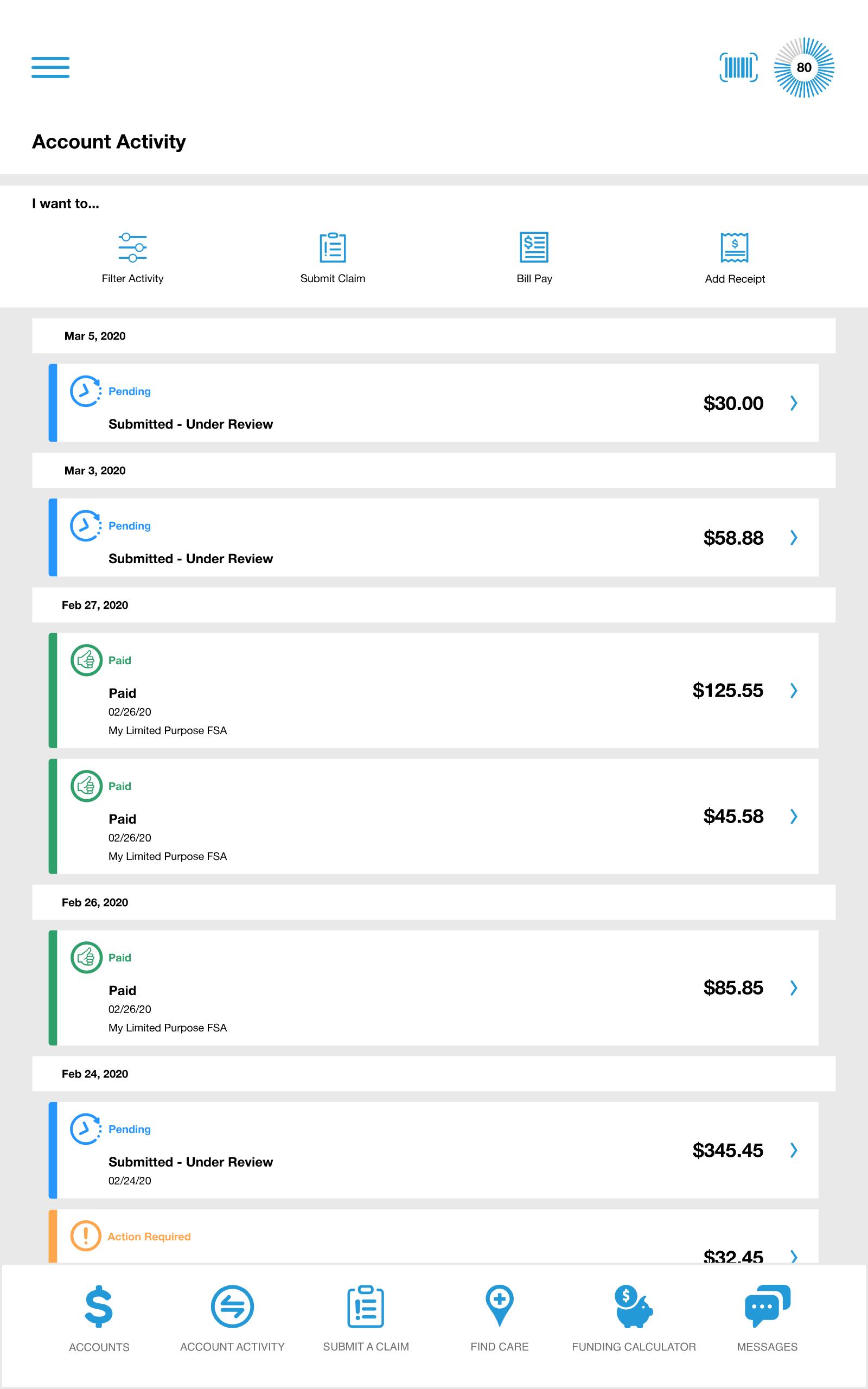Expand the $30.00 pending claim chevron

[793, 403]
